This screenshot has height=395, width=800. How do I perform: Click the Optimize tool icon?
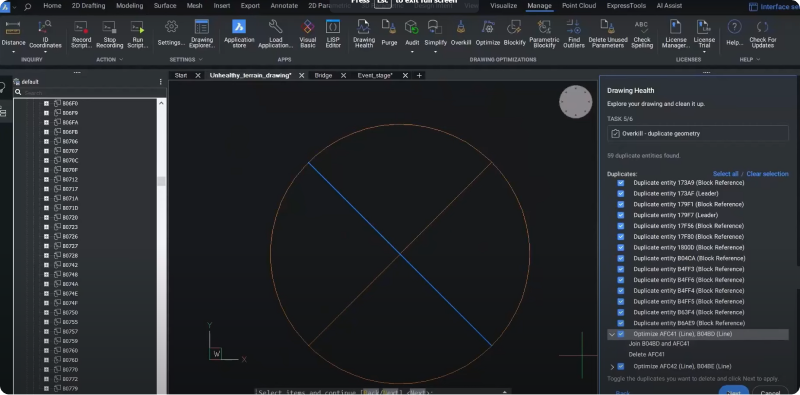coord(488,28)
